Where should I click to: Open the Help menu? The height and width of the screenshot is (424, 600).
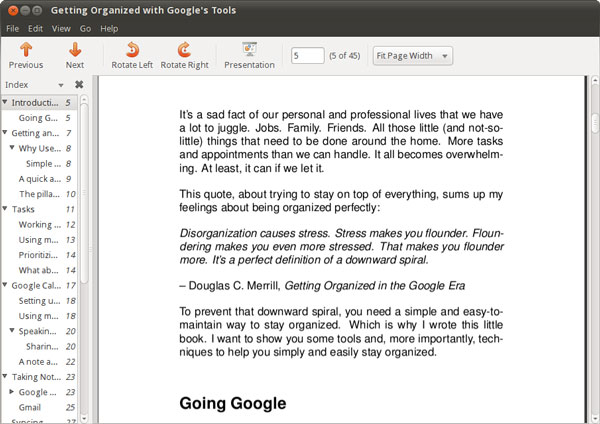109,29
